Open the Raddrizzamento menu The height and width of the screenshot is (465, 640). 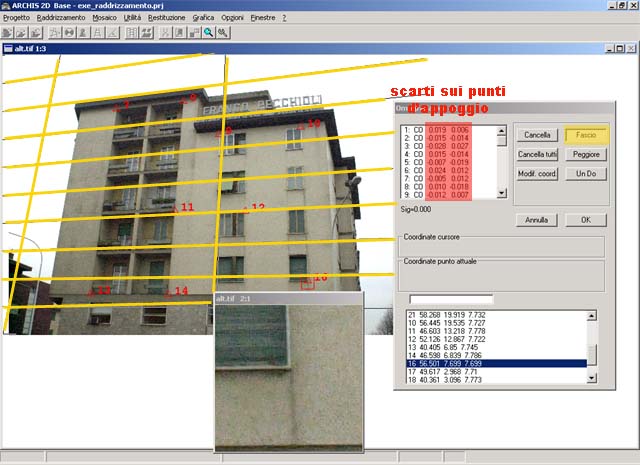coord(61,18)
